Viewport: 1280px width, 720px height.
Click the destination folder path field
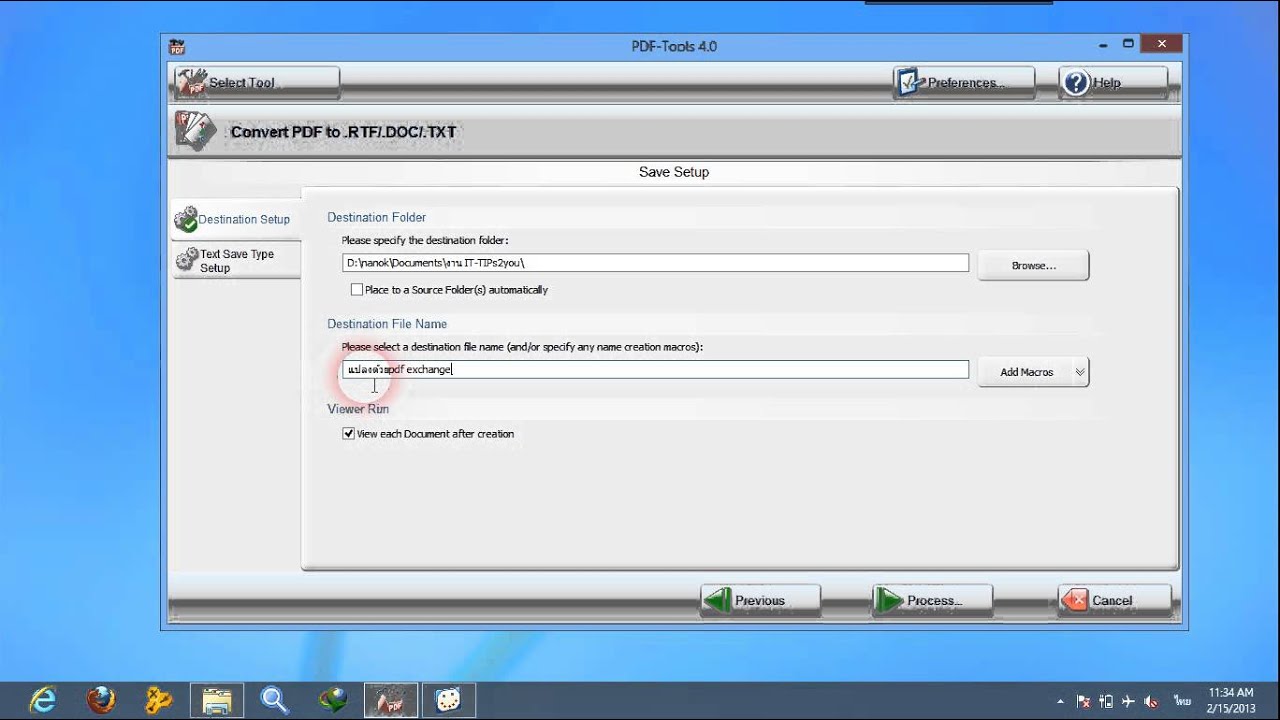pos(655,263)
